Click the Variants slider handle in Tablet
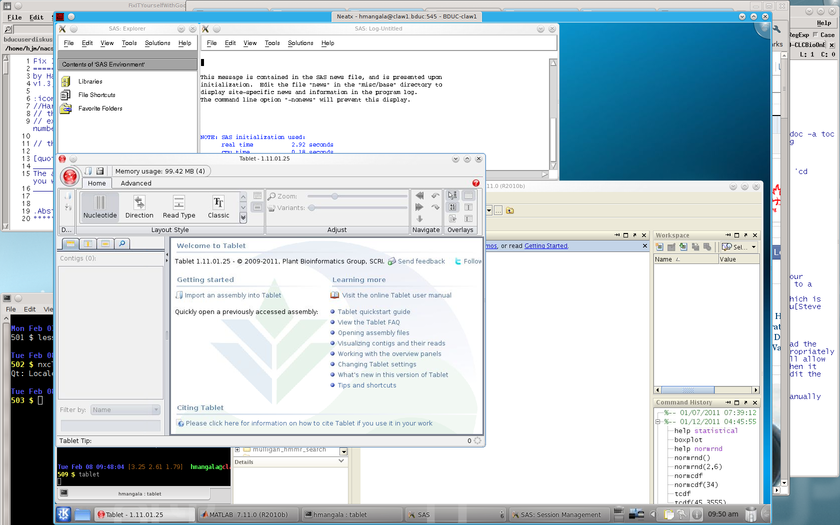Viewport: 840px width, 525px height. (x=311, y=208)
